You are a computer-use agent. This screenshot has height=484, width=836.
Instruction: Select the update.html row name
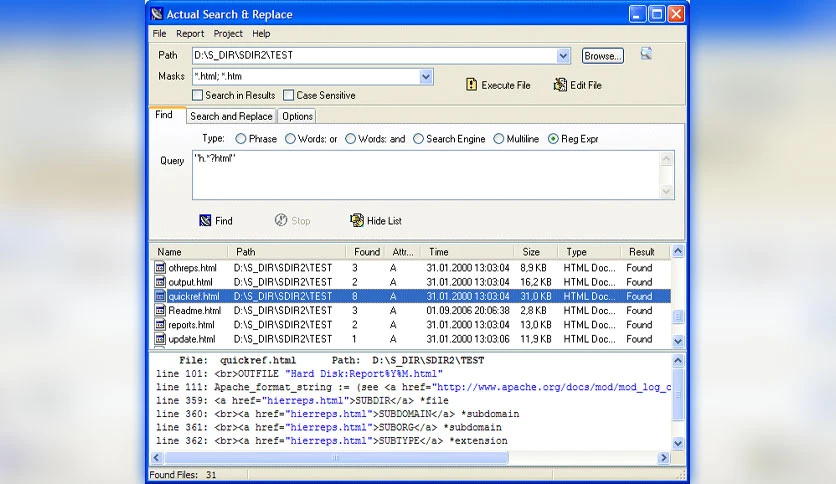[x=192, y=339]
